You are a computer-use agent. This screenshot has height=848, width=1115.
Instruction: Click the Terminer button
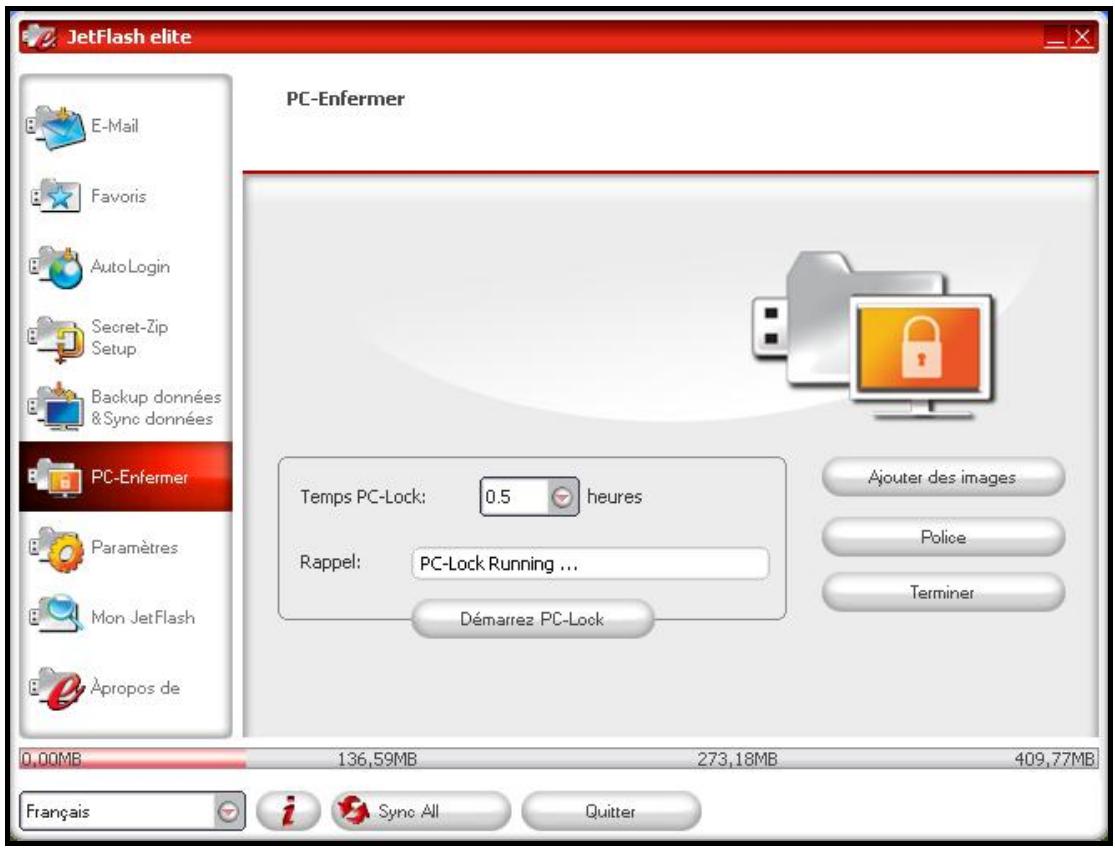coord(943,592)
